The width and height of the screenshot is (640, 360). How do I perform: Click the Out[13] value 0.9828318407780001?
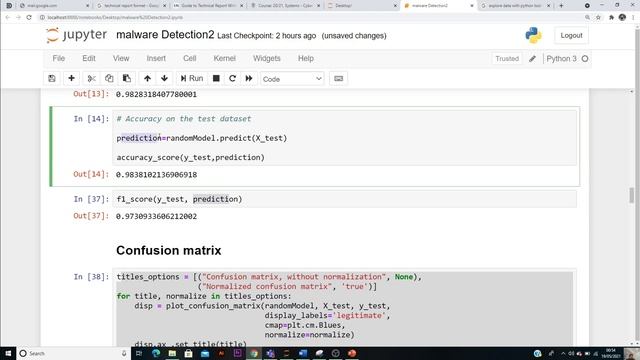click(156, 94)
